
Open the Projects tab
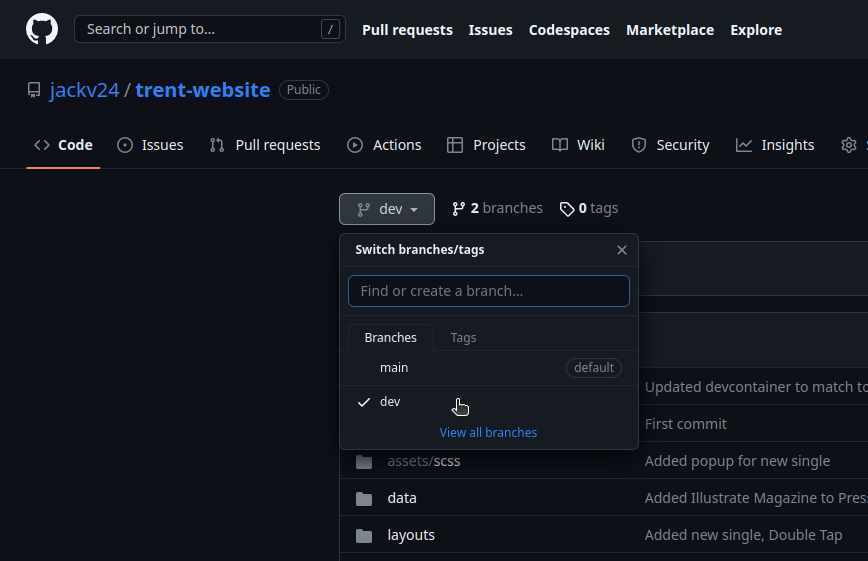(x=486, y=145)
